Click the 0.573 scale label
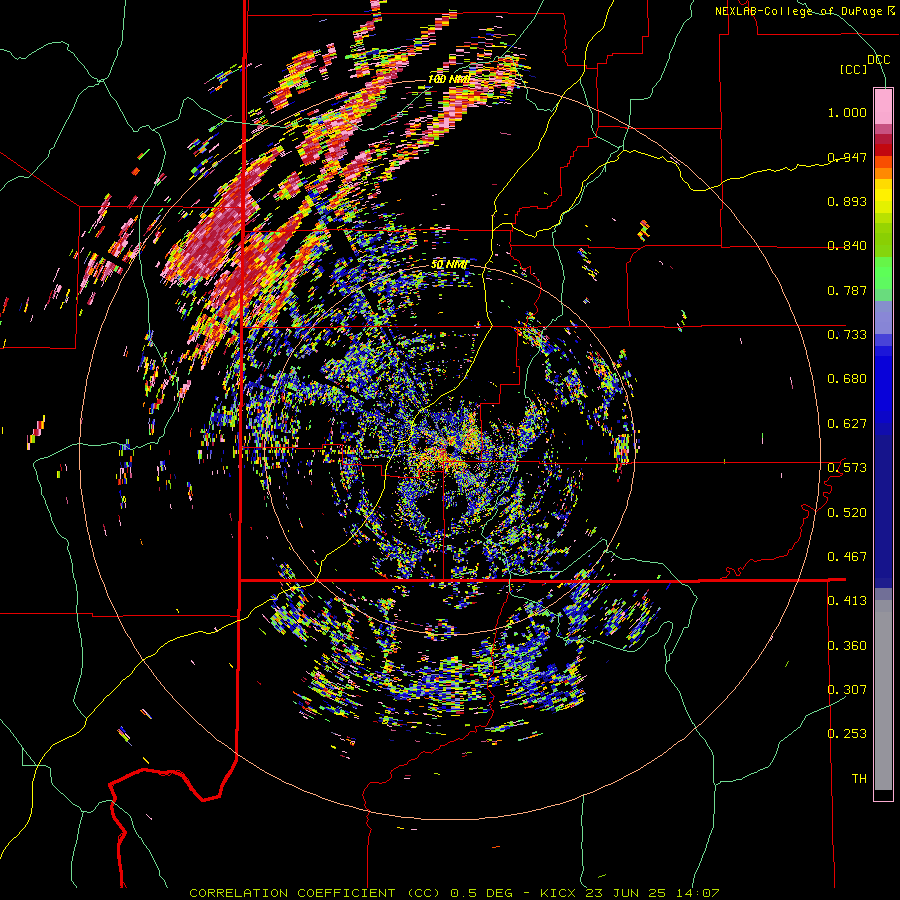 (847, 468)
